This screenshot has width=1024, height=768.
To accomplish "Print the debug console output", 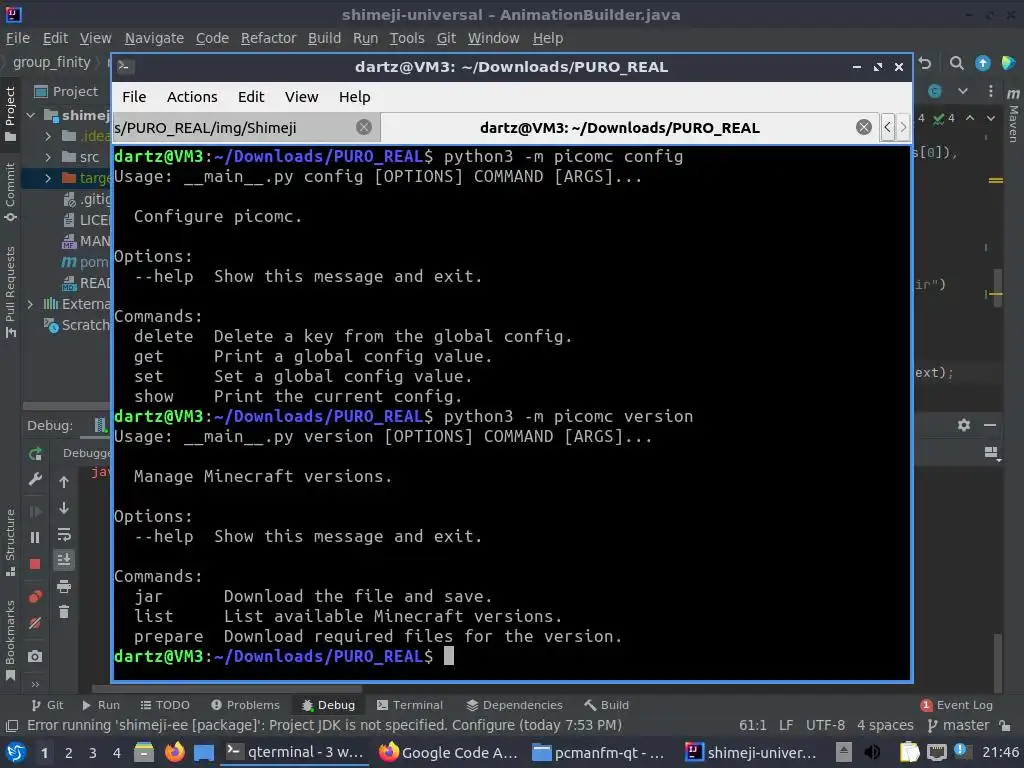I will pos(64,586).
